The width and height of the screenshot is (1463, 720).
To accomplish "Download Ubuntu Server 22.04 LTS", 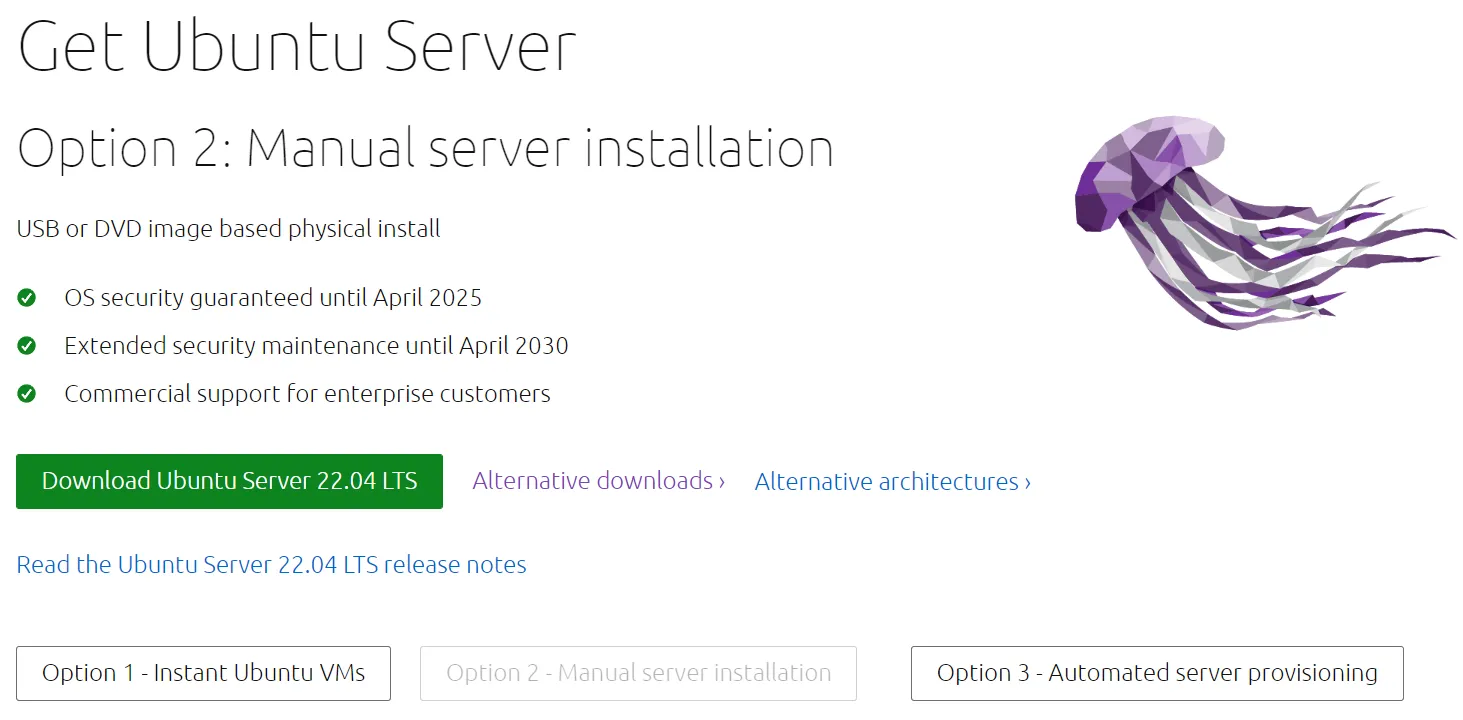I will point(229,481).
